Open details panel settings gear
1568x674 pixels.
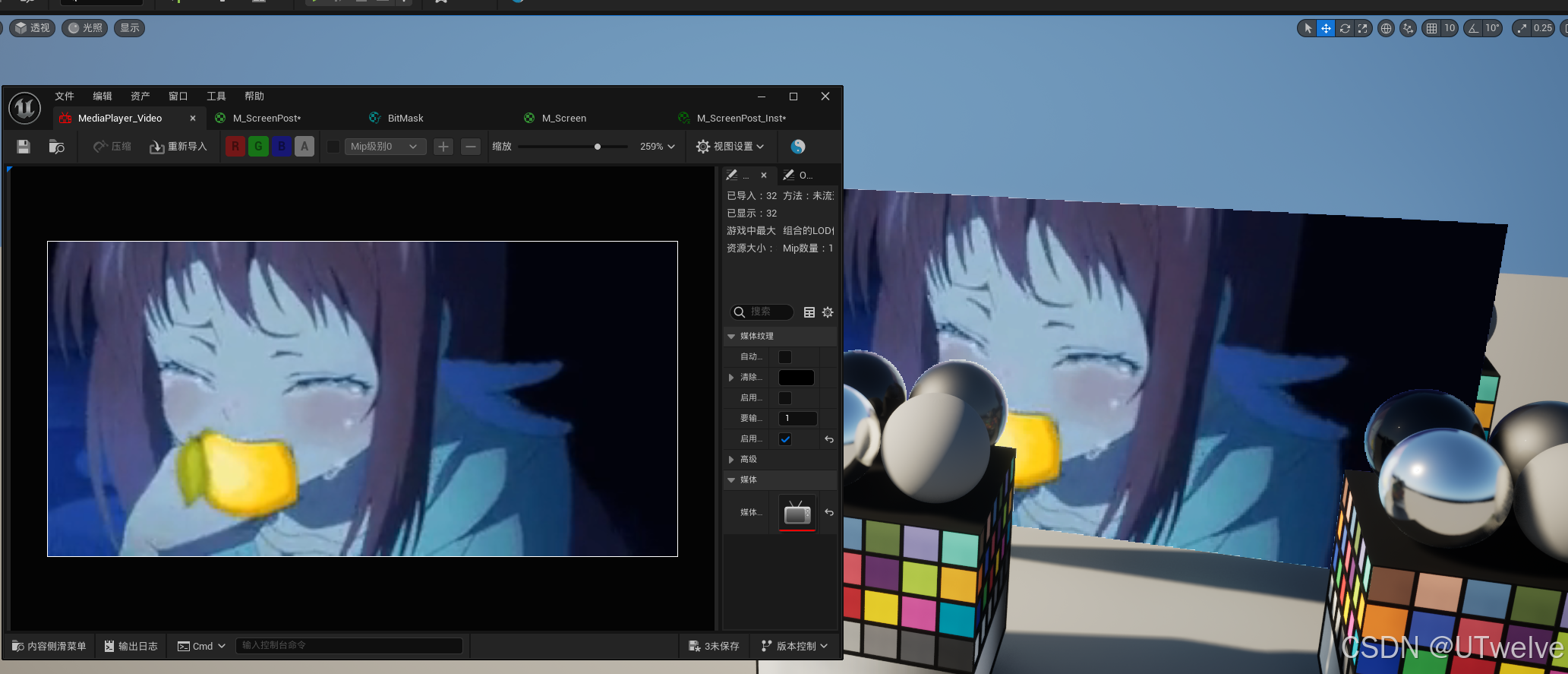tap(828, 312)
